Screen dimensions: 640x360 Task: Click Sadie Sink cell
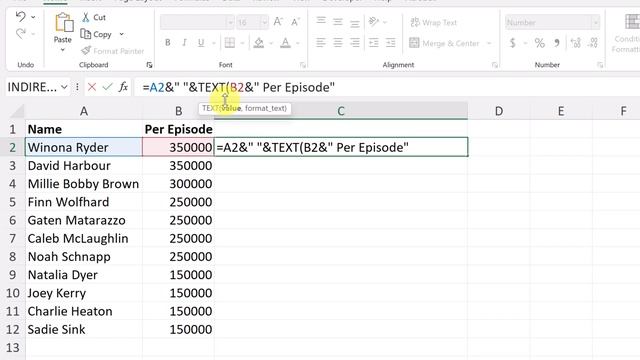84,329
